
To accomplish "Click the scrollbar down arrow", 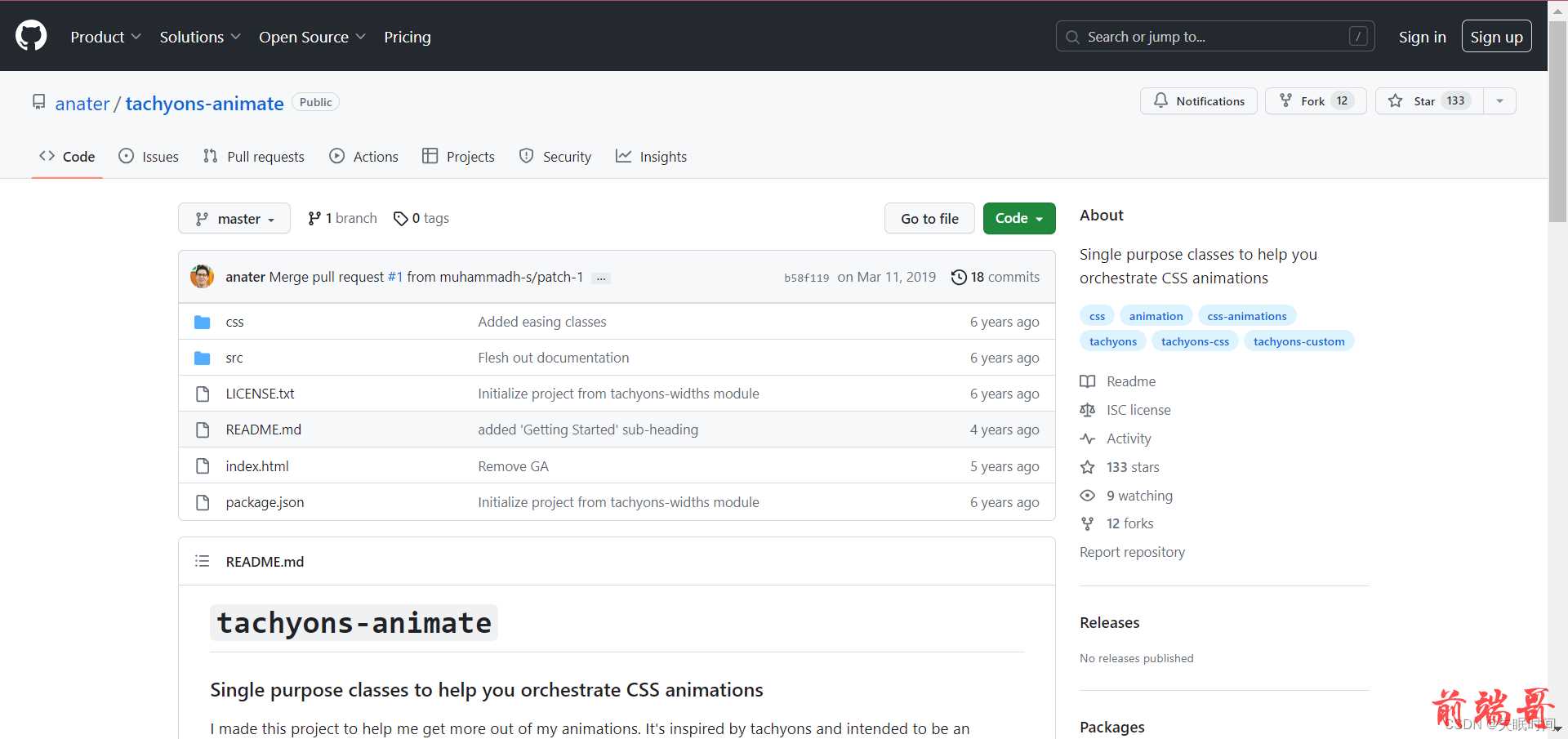I will click(x=1558, y=729).
